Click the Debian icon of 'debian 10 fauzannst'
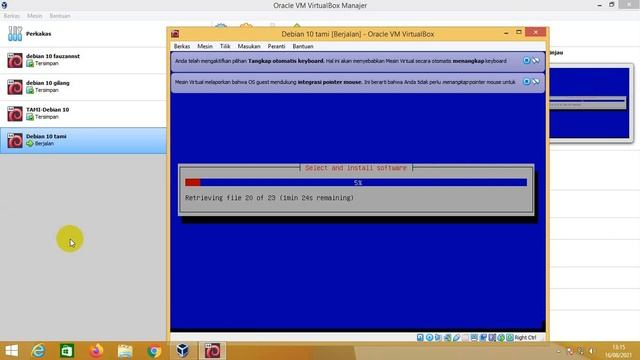 15,60
